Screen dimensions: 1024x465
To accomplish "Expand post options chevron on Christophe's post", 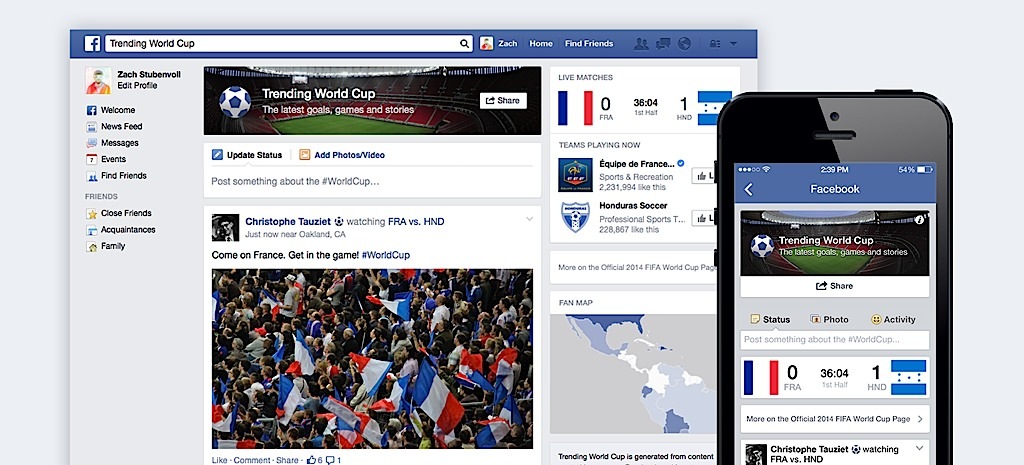I will pyautogui.click(x=530, y=219).
